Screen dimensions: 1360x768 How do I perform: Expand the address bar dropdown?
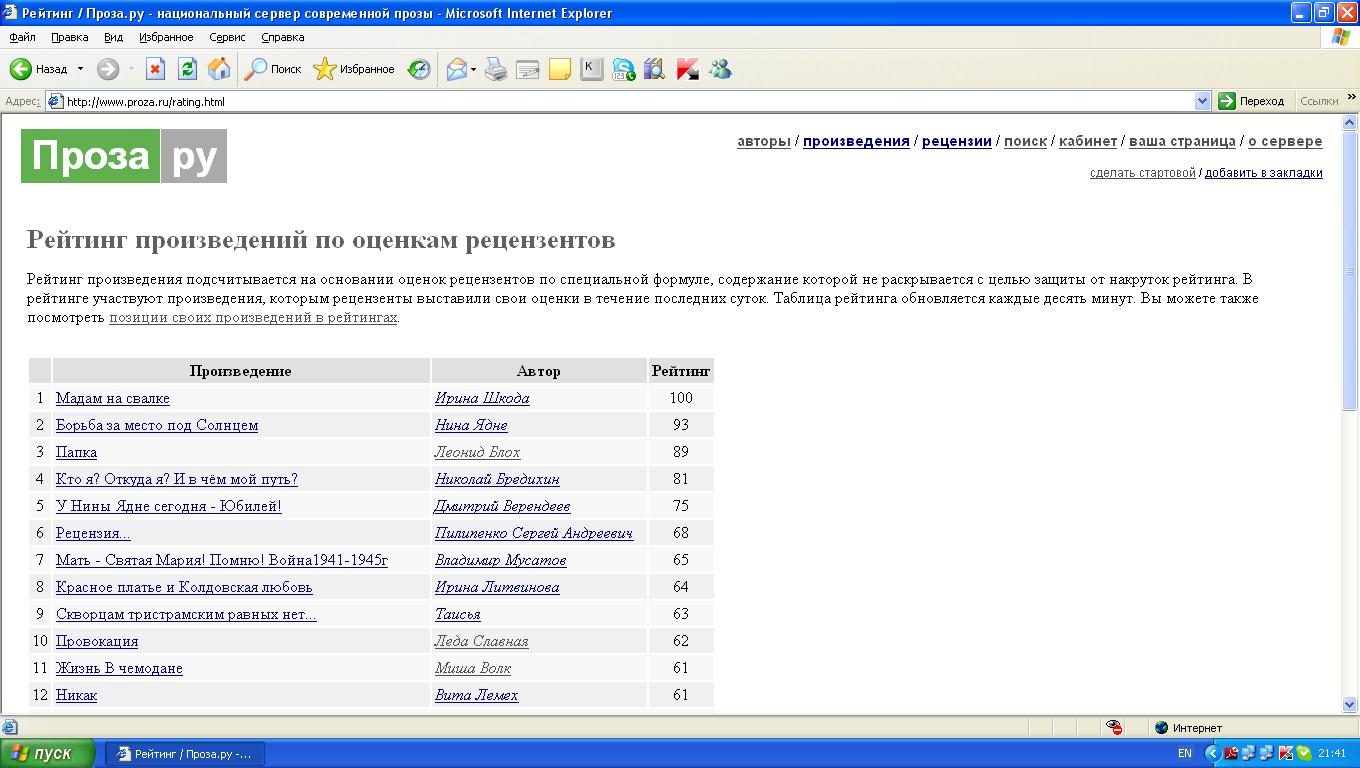click(x=1203, y=101)
